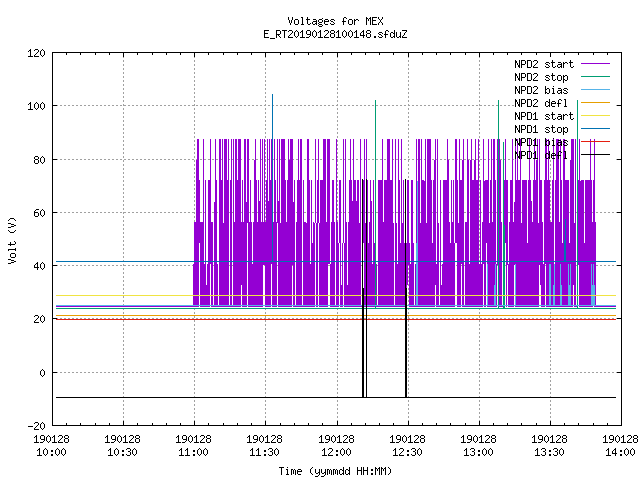Screen dimensions: 640x480
Task: Click the 'NPD1 start' legend label
Action: [x=544, y=116]
